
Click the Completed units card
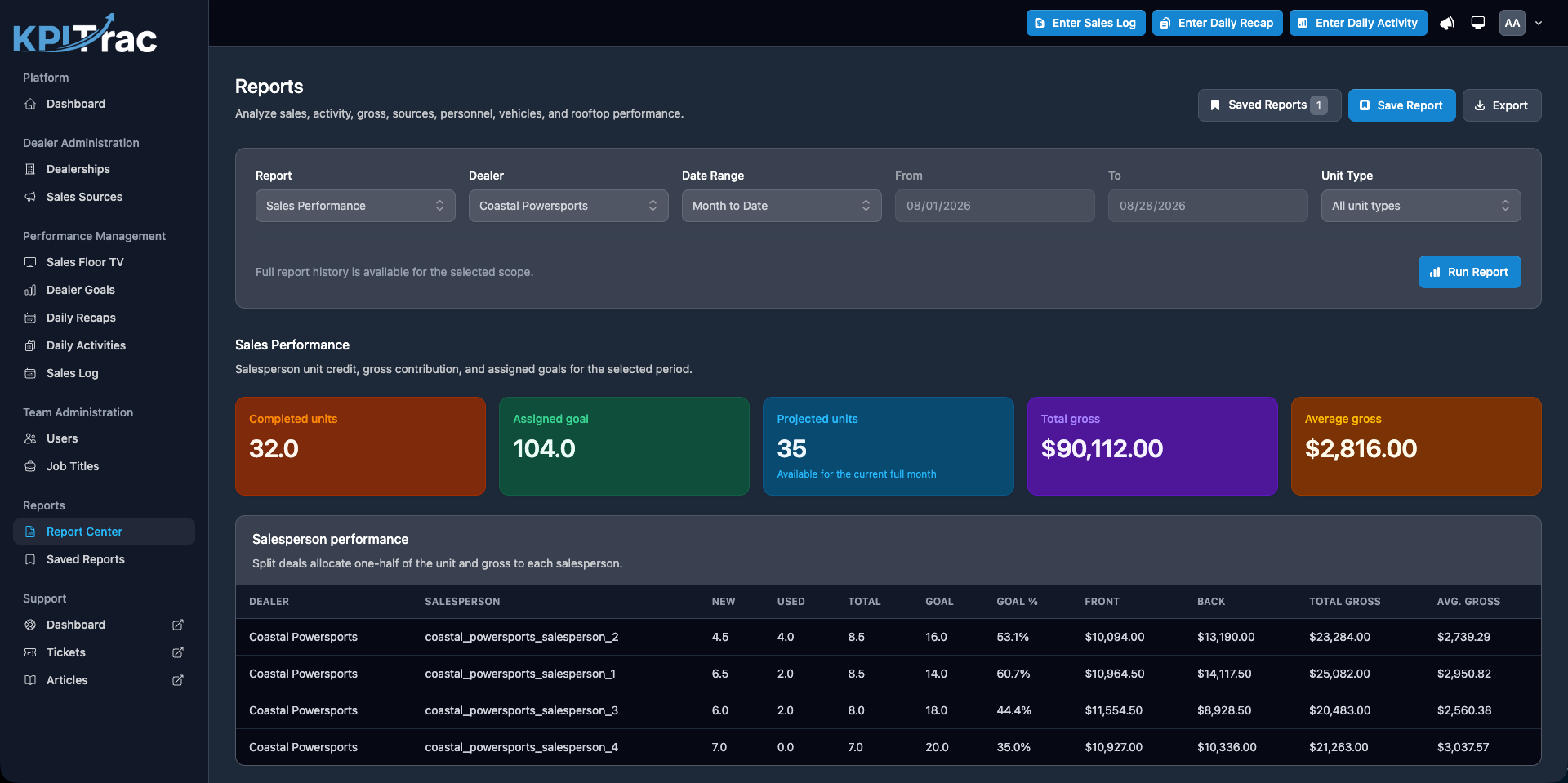pyautogui.click(x=360, y=446)
